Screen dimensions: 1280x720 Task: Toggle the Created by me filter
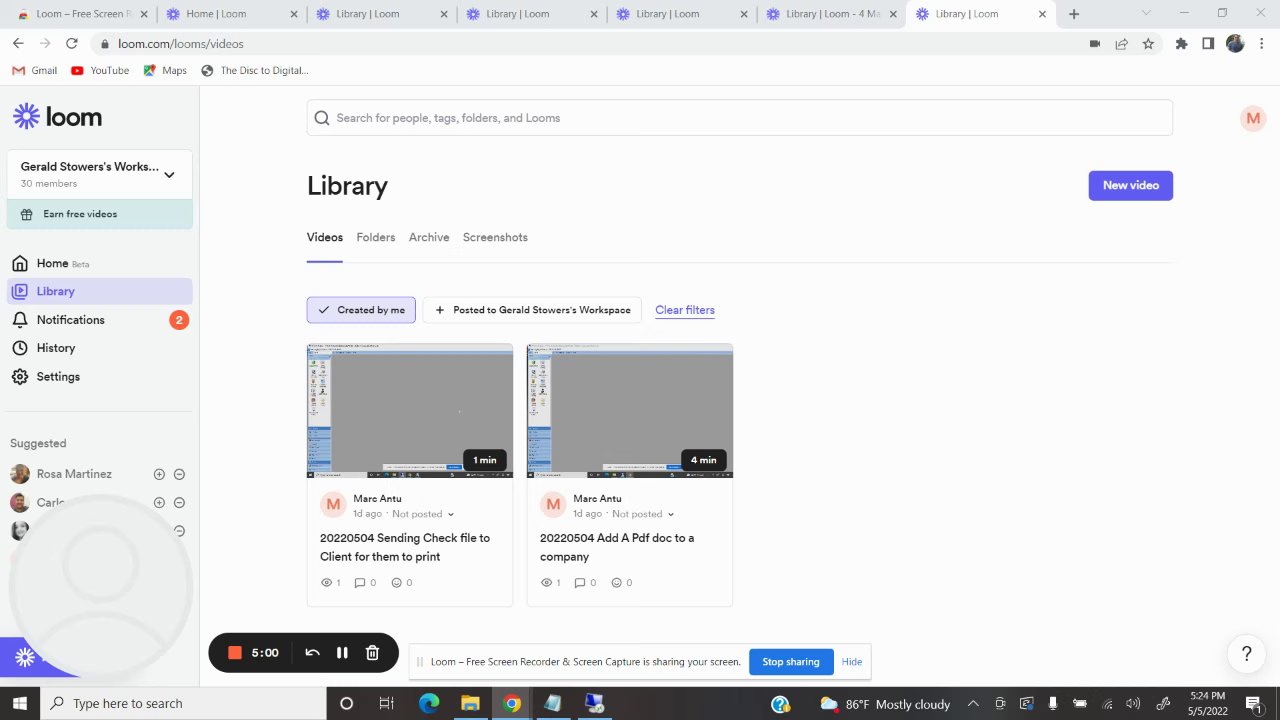pos(361,310)
